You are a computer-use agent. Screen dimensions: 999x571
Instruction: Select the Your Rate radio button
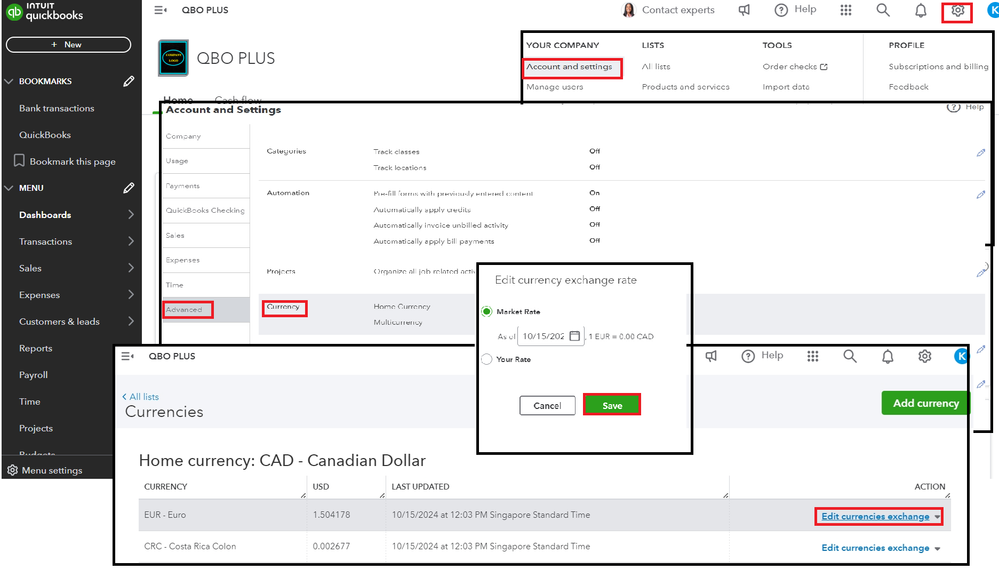(487, 359)
